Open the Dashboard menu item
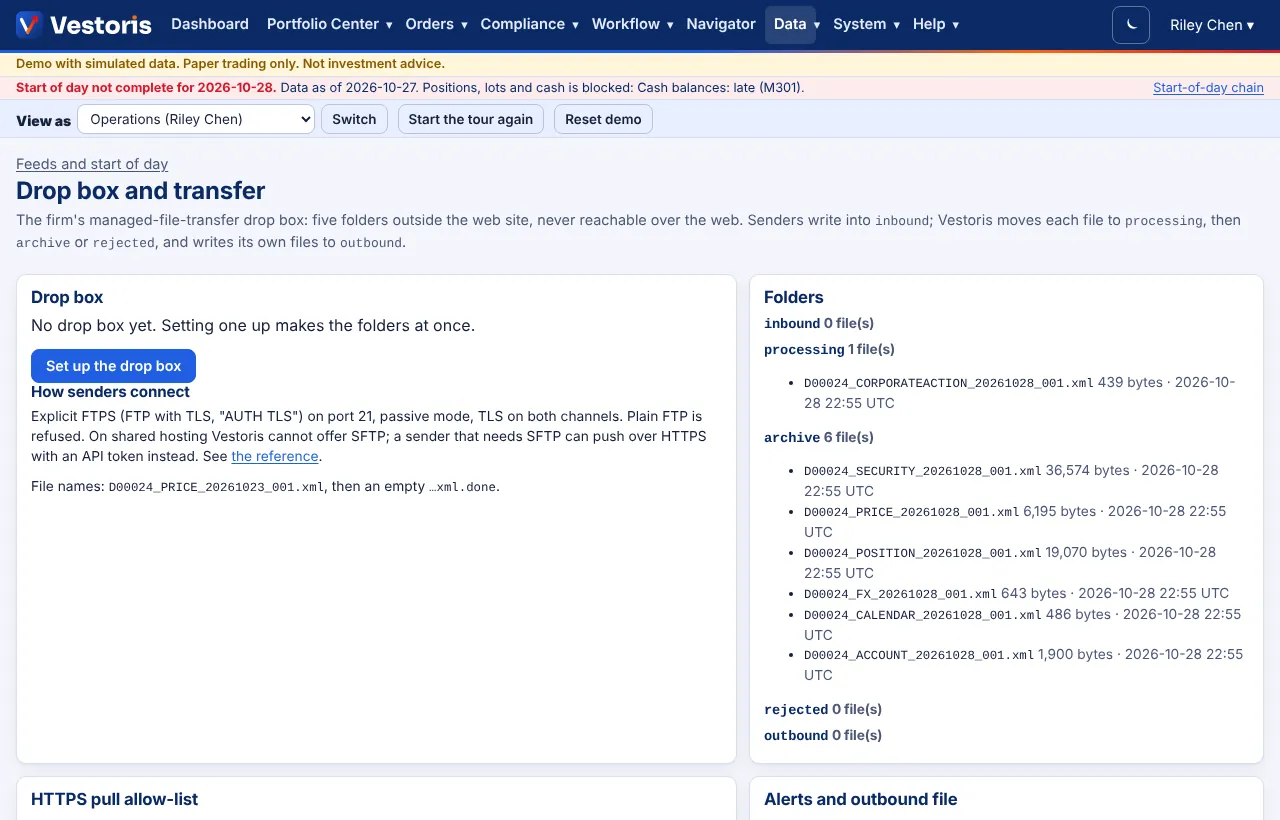The height and width of the screenshot is (820, 1280). pyautogui.click(x=210, y=24)
